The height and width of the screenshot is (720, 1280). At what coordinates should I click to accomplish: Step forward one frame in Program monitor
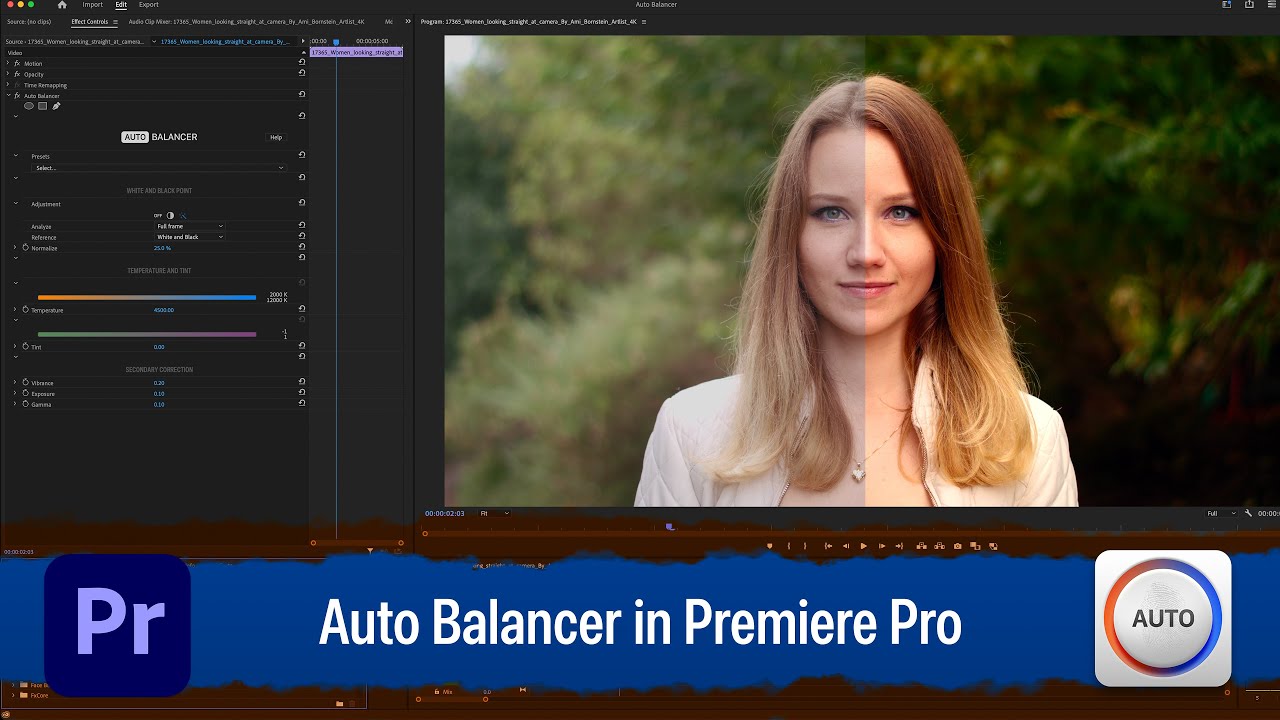[881, 546]
